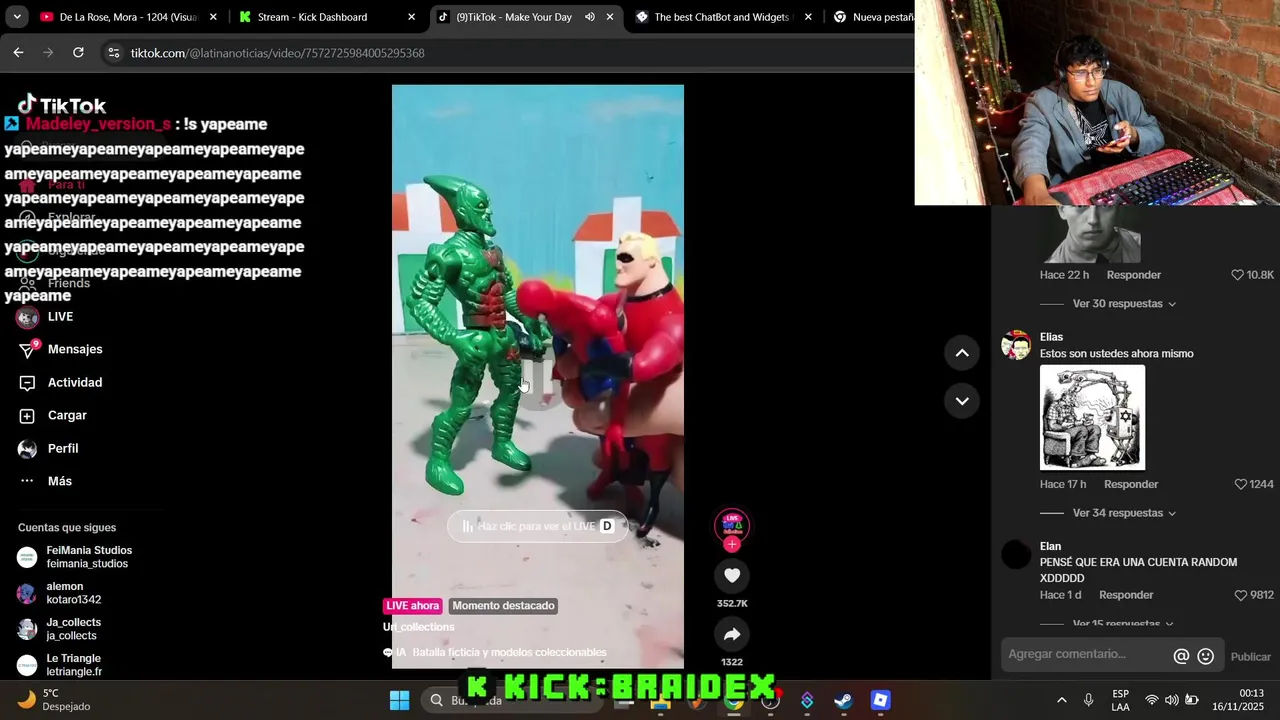Click the Publicar button
The image size is (1280, 720).
1250,657
